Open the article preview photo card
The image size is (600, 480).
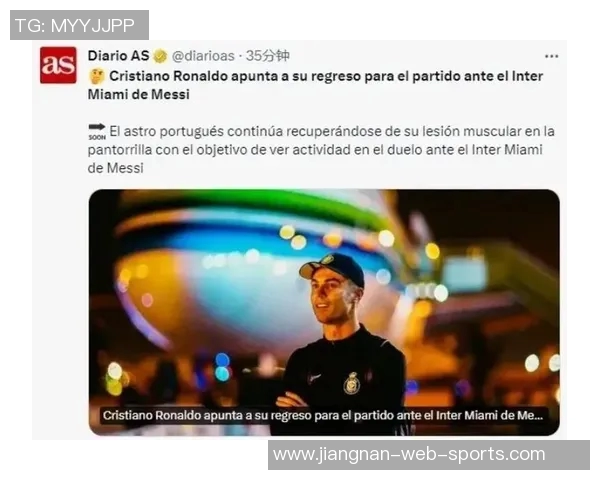[324, 312]
